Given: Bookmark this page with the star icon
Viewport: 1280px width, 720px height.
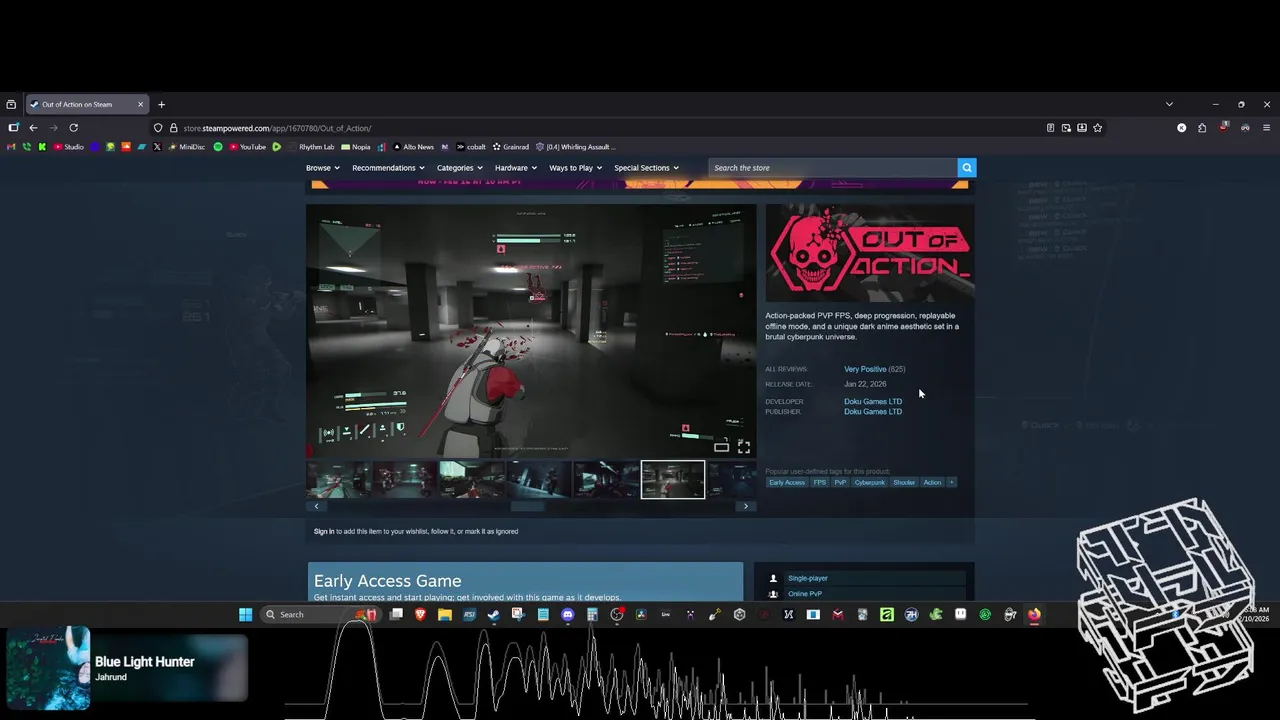Looking at the screenshot, I should tap(1097, 128).
